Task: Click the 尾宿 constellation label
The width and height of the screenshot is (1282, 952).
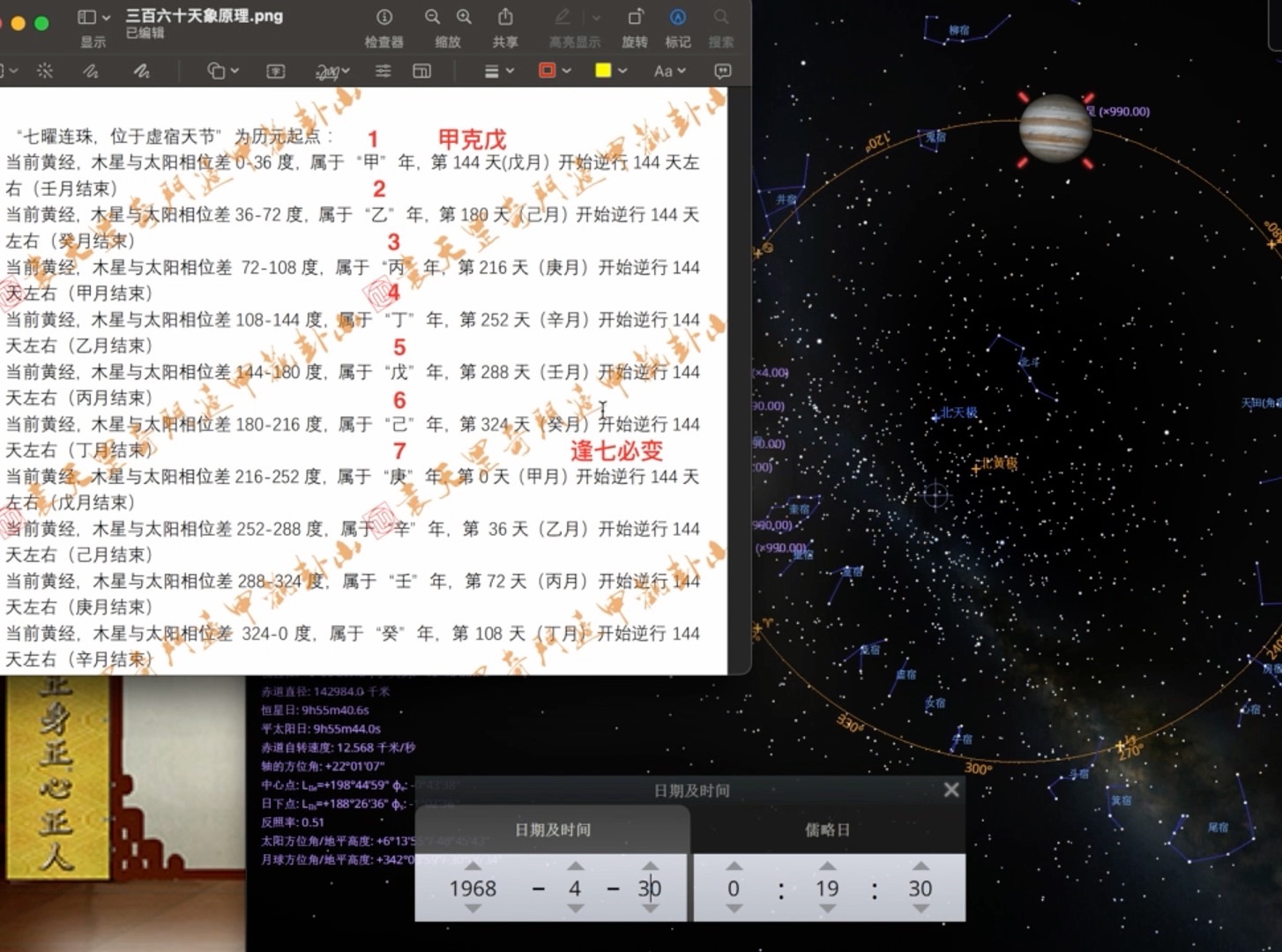Action: [x=1218, y=828]
